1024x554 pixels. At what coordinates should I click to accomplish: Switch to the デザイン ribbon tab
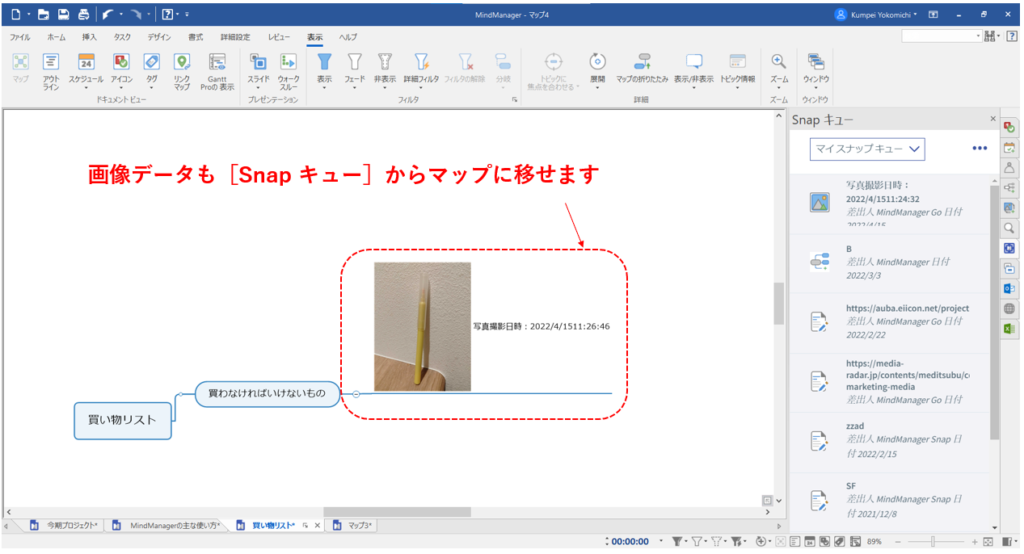pos(159,37)
